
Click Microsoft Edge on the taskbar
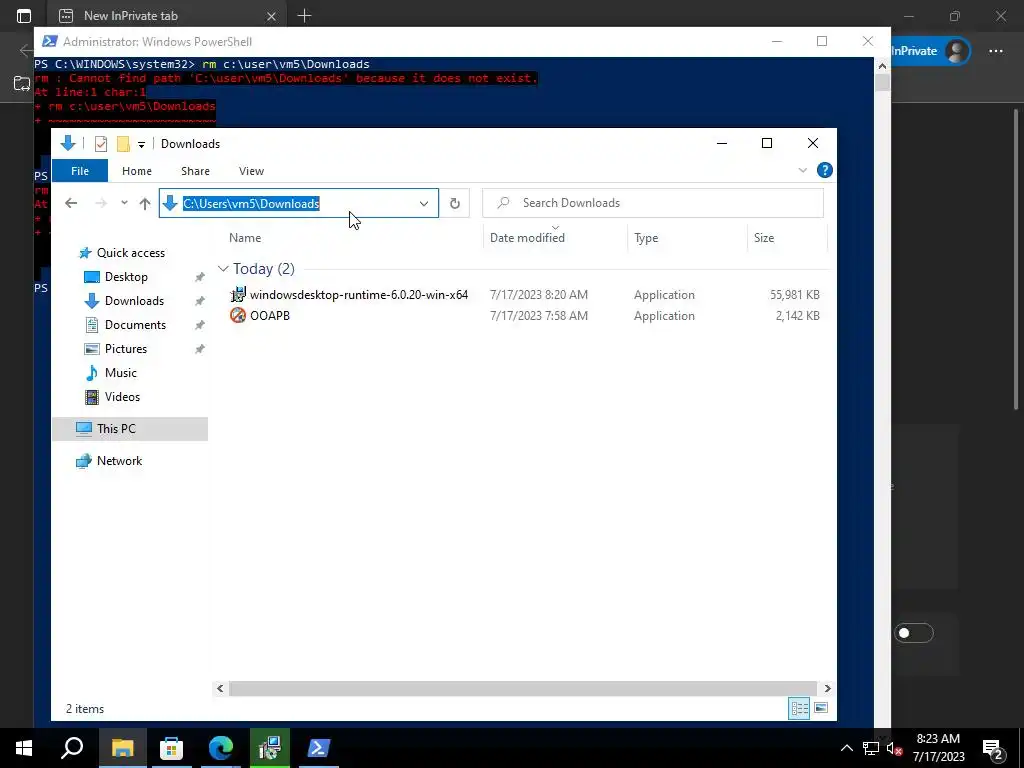(221, 748)
